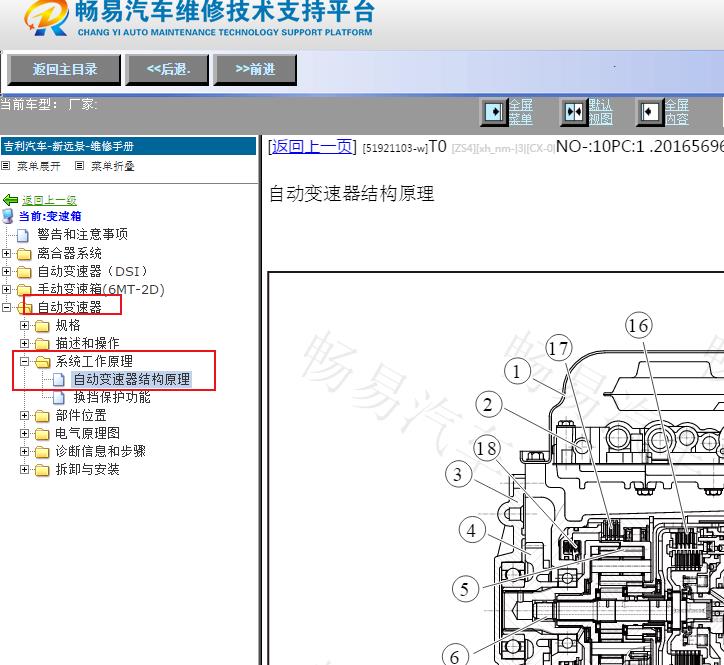The width and height of the screenshot is (724, 665).
Task: Click the green back arrow icon
Action: pos(10,200)
